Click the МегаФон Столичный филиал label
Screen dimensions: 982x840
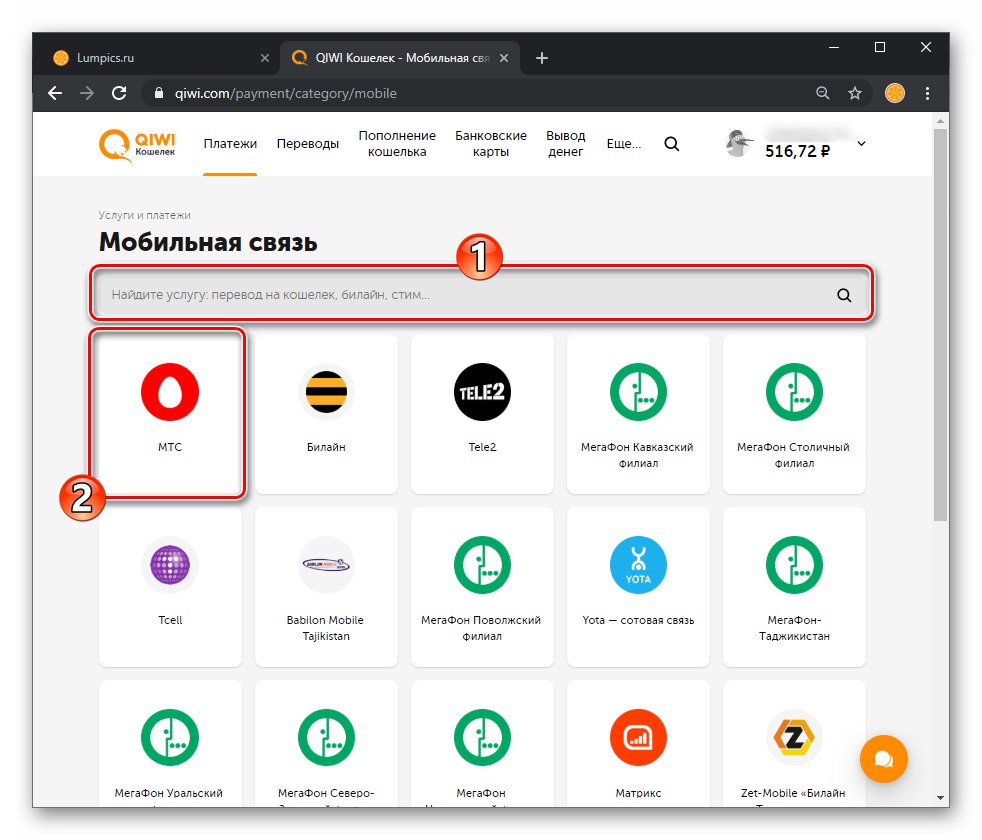[793, 455]
